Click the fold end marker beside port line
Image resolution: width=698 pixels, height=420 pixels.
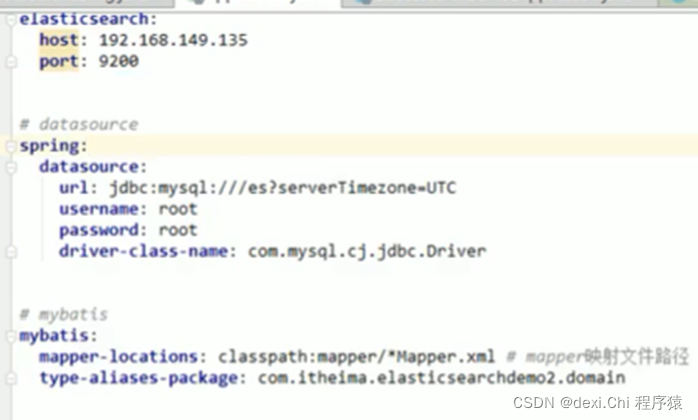[x=12, y=61]
